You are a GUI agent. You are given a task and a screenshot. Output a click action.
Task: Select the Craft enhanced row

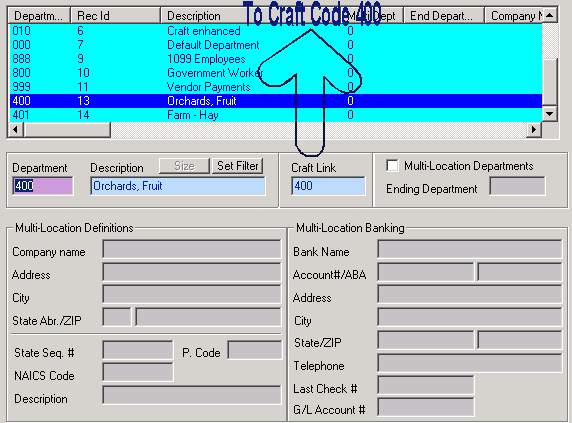coord(275,31)
